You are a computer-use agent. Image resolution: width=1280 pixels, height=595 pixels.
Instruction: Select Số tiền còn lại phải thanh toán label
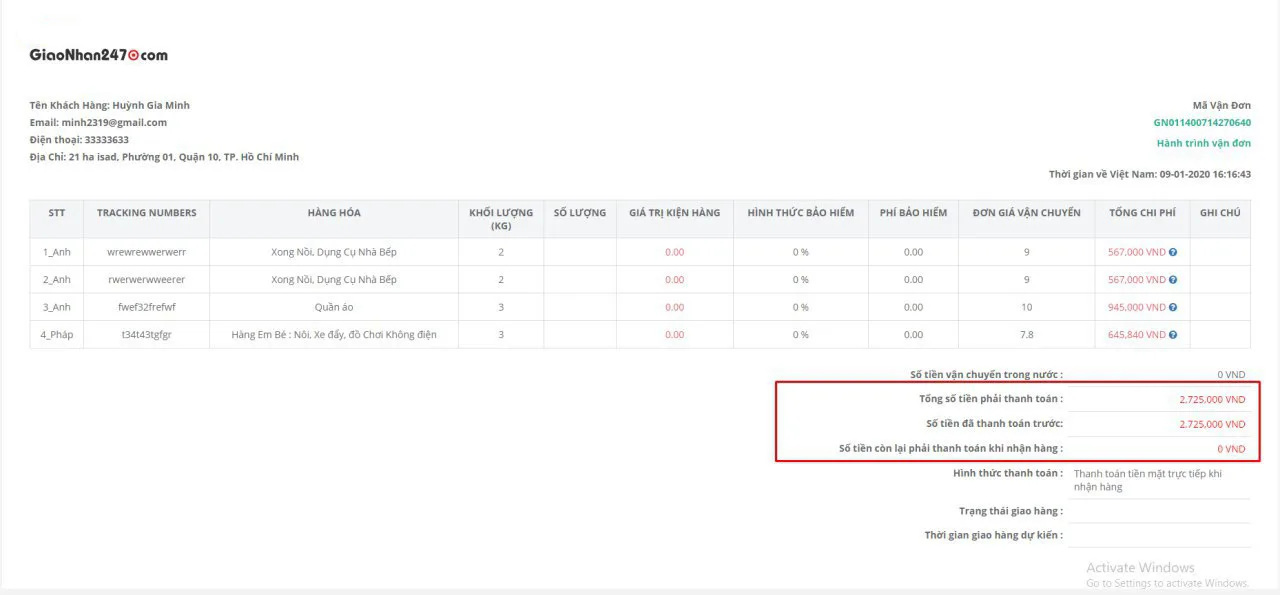pos(950,449)
